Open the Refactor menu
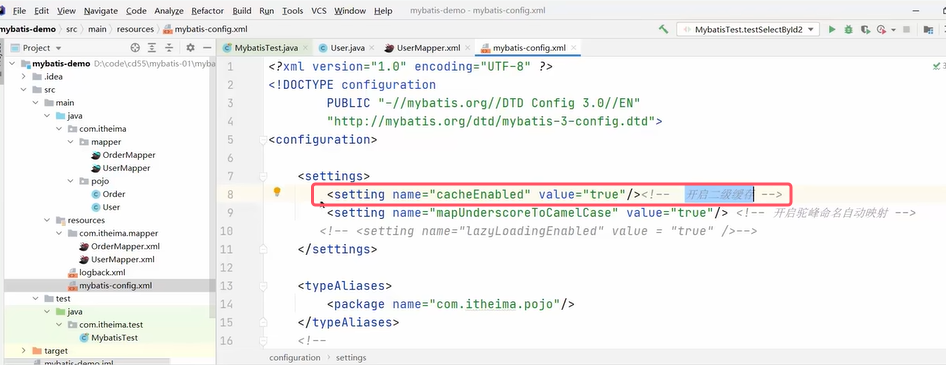 (x=208, y=11)
